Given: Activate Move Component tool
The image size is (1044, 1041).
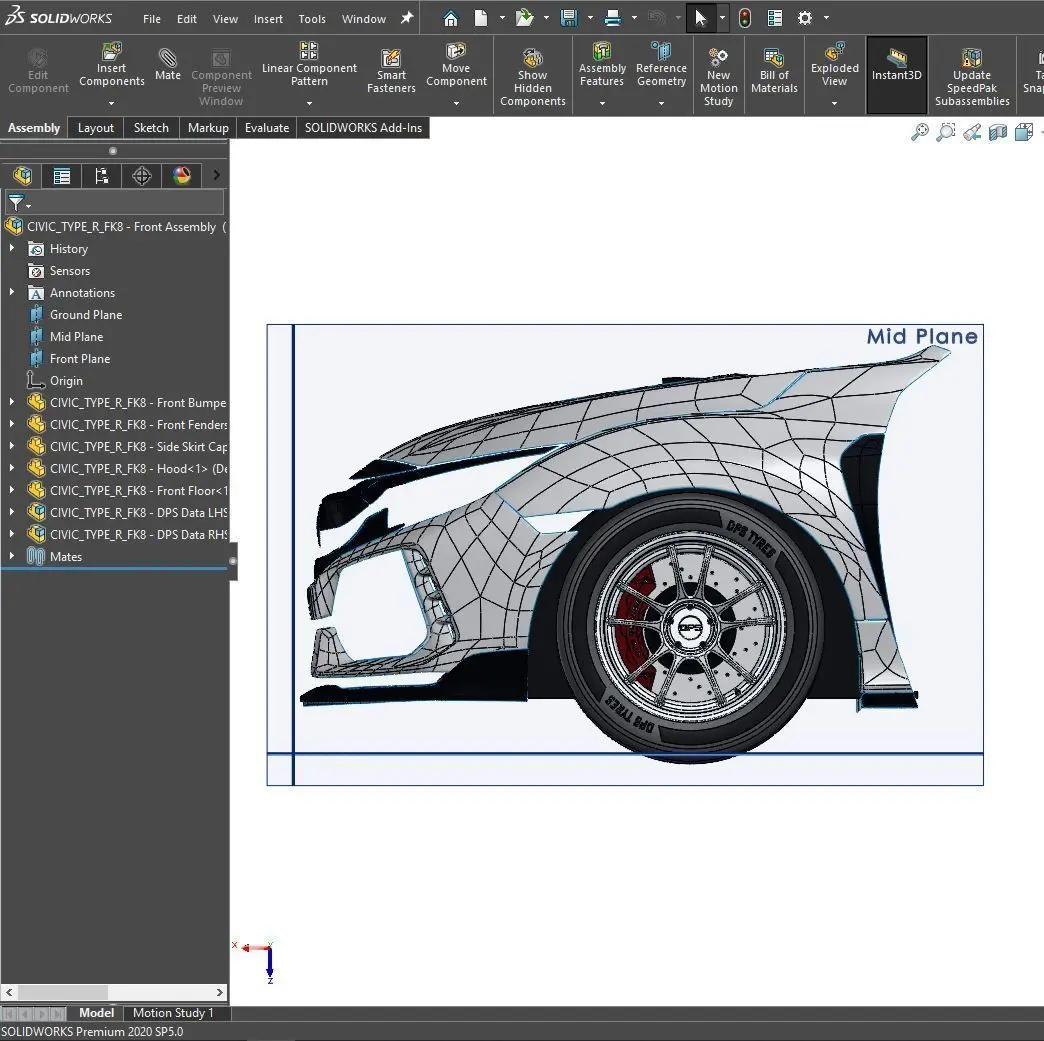Looking at the screenshot, I should click(456, 65).
